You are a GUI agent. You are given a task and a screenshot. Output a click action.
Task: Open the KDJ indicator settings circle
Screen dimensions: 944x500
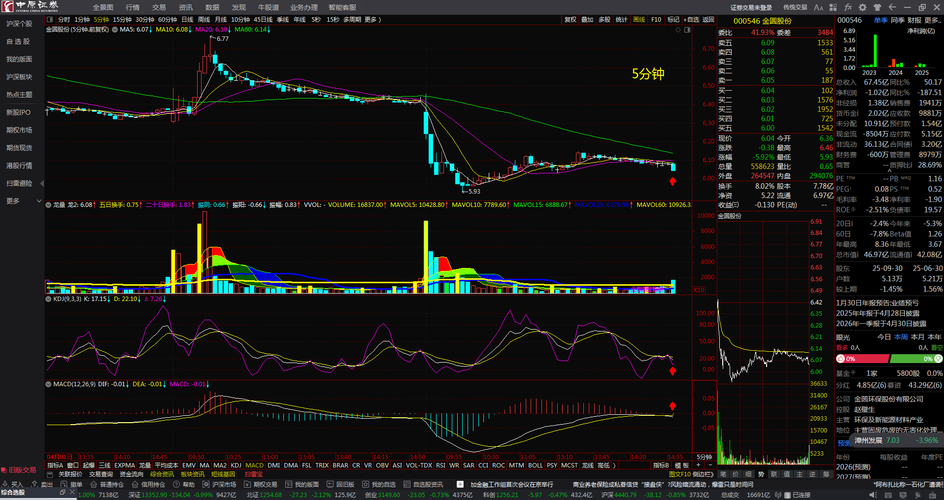48,298
